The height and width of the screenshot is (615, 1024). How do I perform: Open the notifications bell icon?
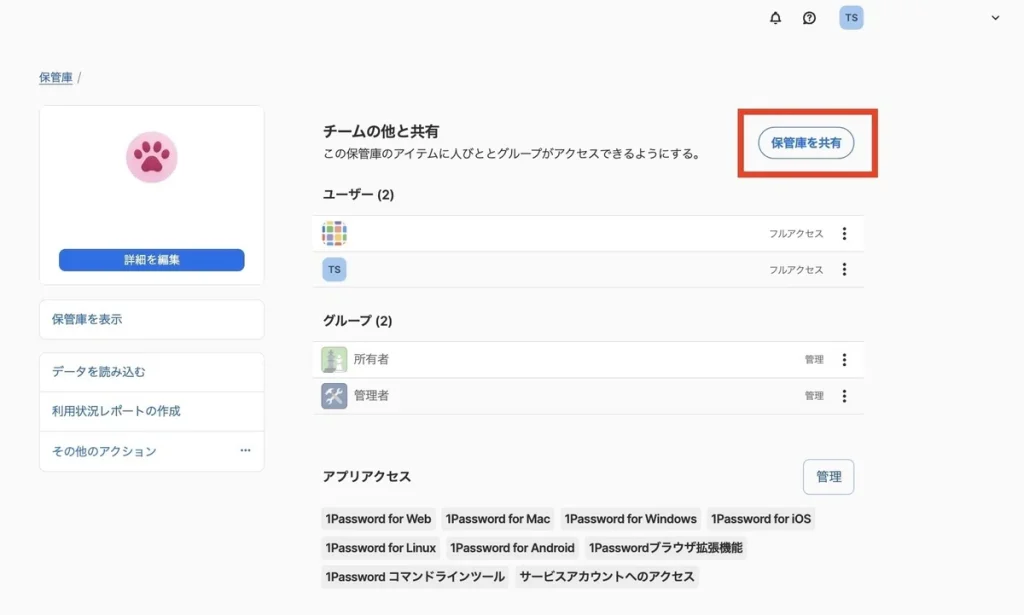[775, 18]
